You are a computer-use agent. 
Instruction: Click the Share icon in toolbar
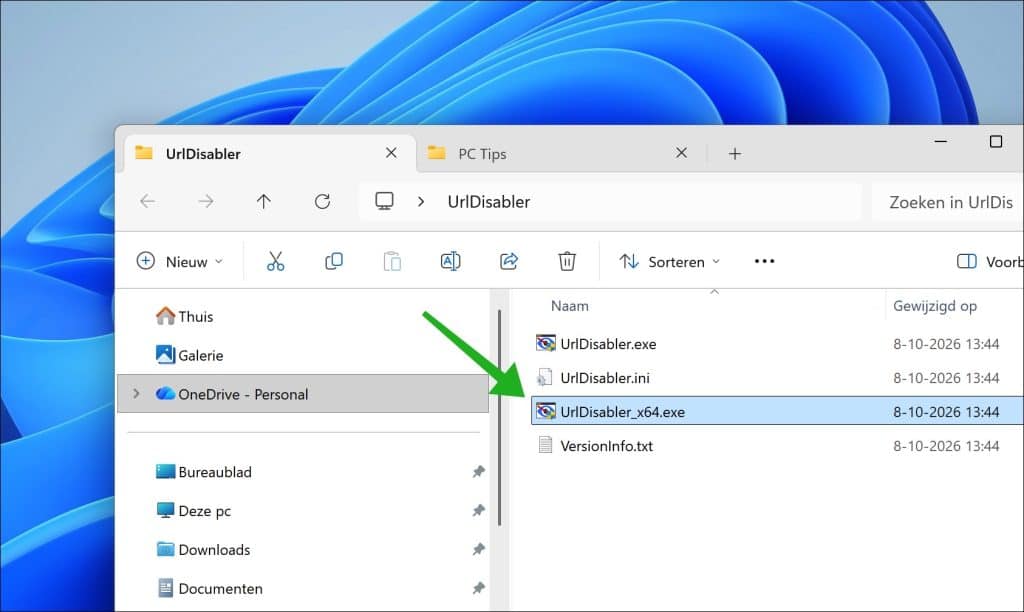coord(509,261)
